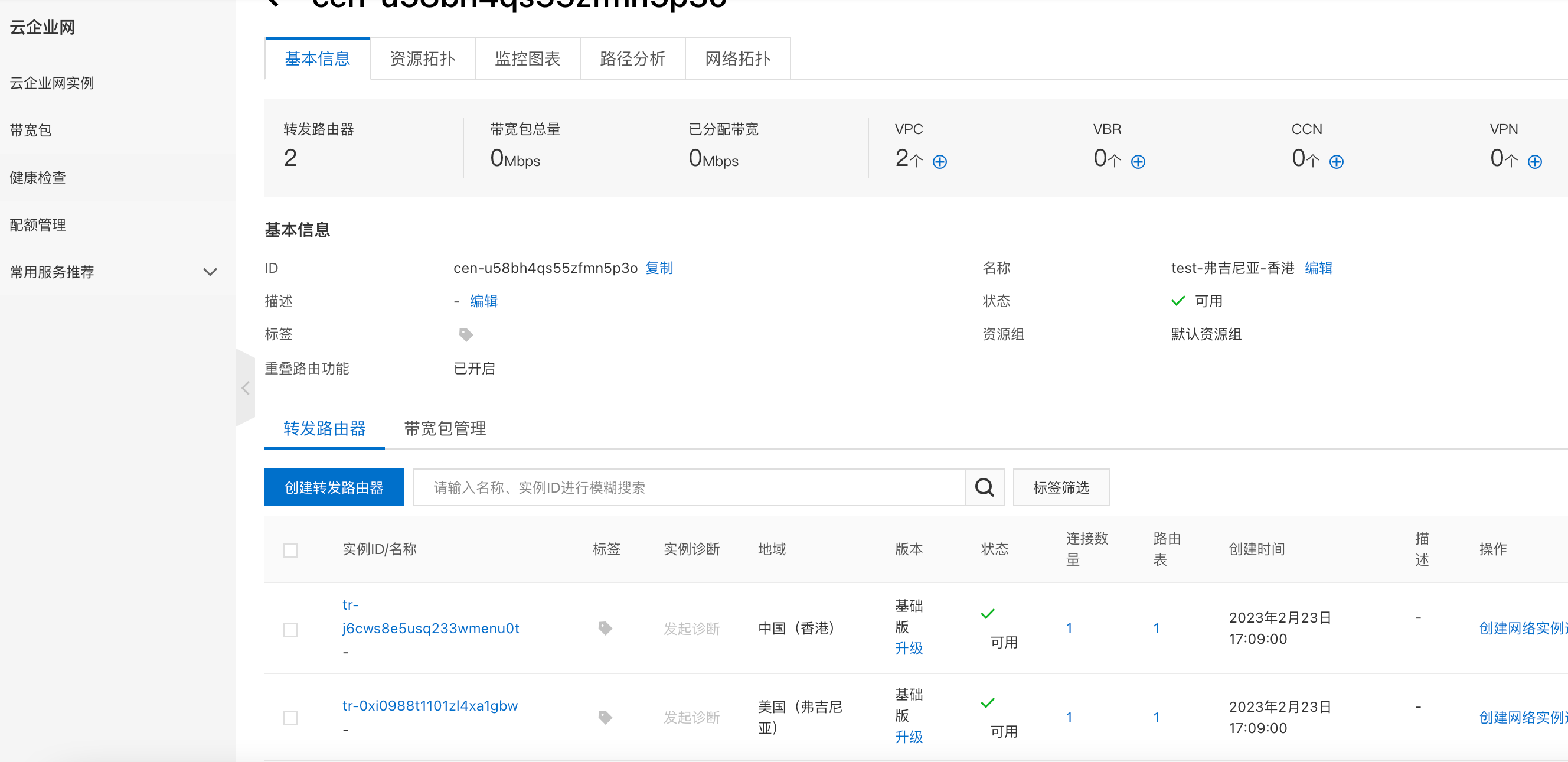Screen dimensions: 1568x762
Task: Click tag icon in Hong Kong router row
Action: pos(605,628)
